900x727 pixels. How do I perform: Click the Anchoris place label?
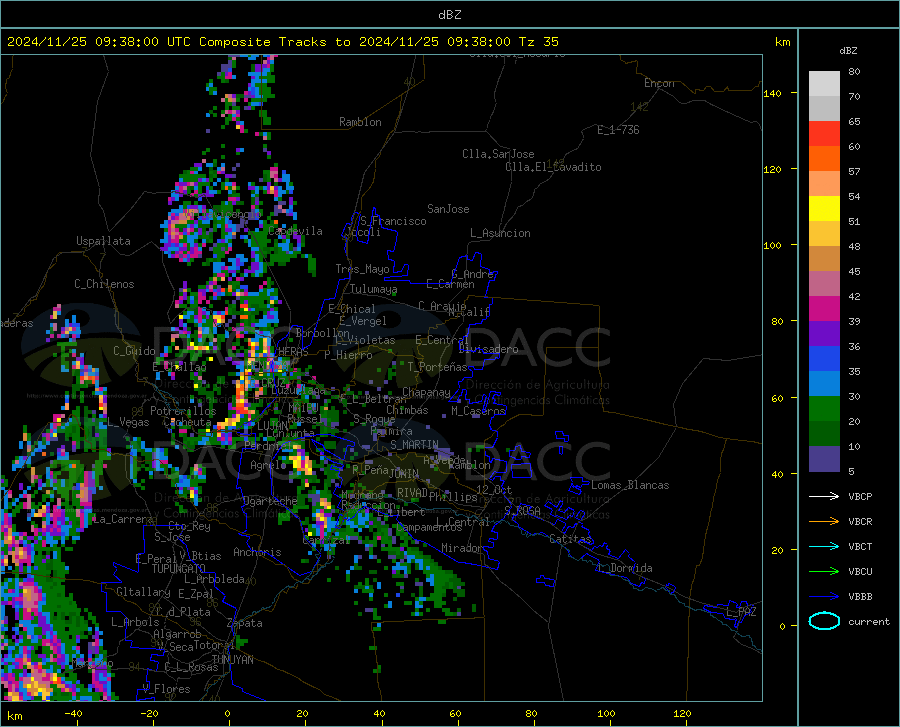[x=257, y=552]
